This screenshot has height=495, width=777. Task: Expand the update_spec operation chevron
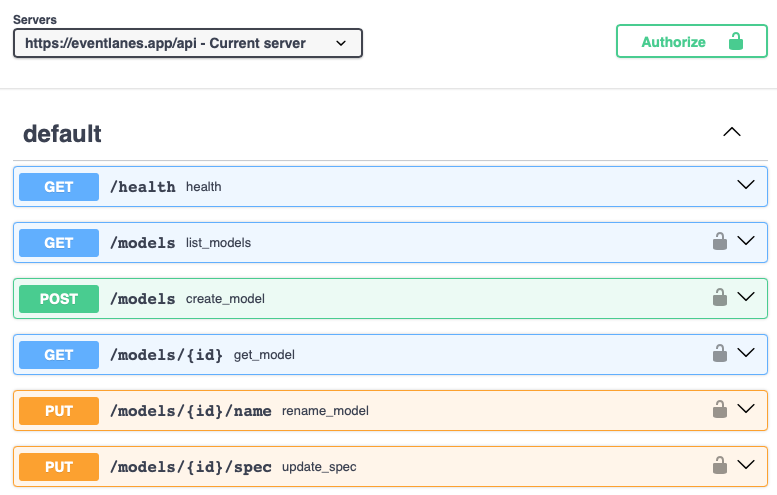(x=746, y=465)
